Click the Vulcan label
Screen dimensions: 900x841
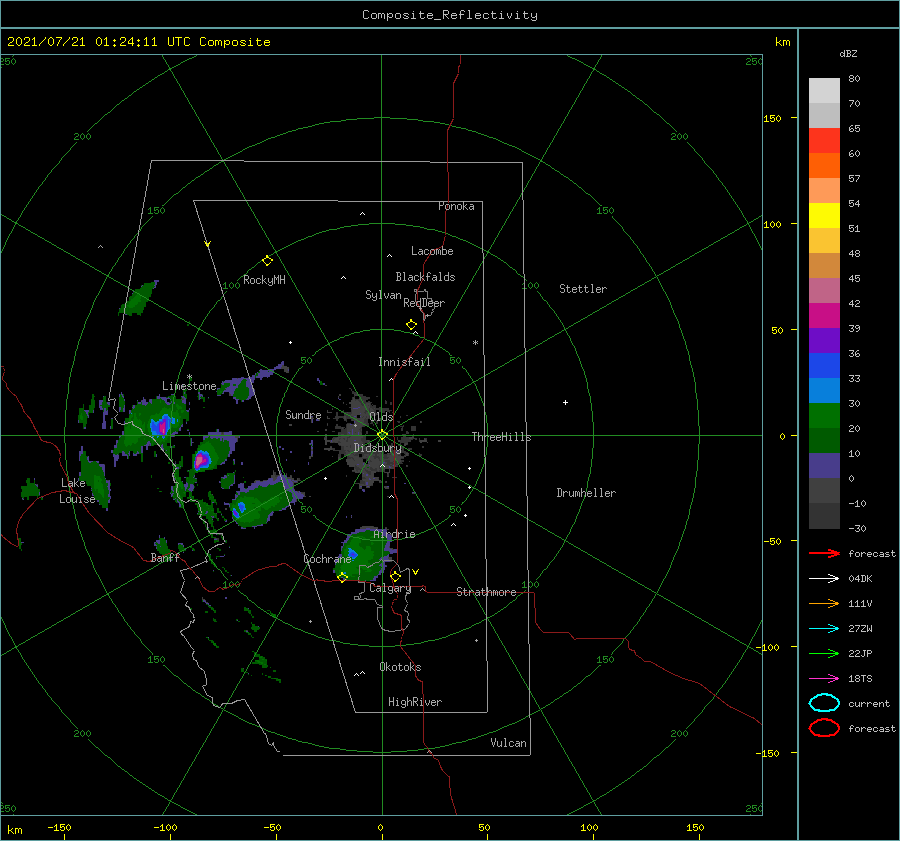pos(508,743)
